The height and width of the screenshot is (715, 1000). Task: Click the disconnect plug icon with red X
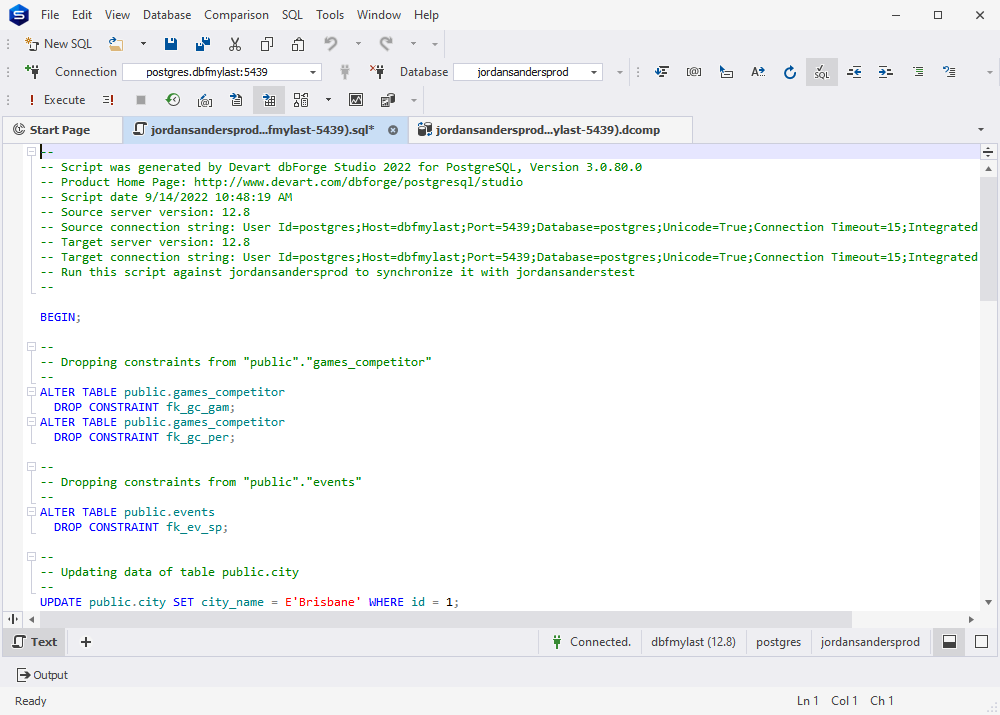click(376, 72)
